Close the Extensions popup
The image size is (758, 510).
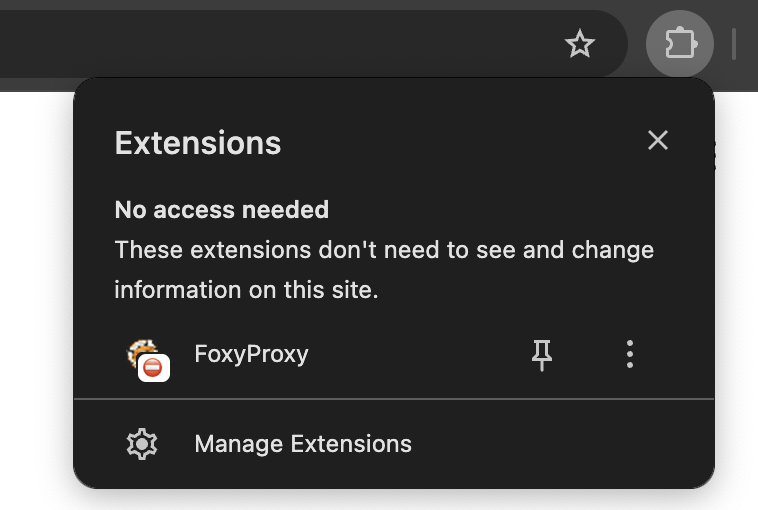[x=657, y=141]
